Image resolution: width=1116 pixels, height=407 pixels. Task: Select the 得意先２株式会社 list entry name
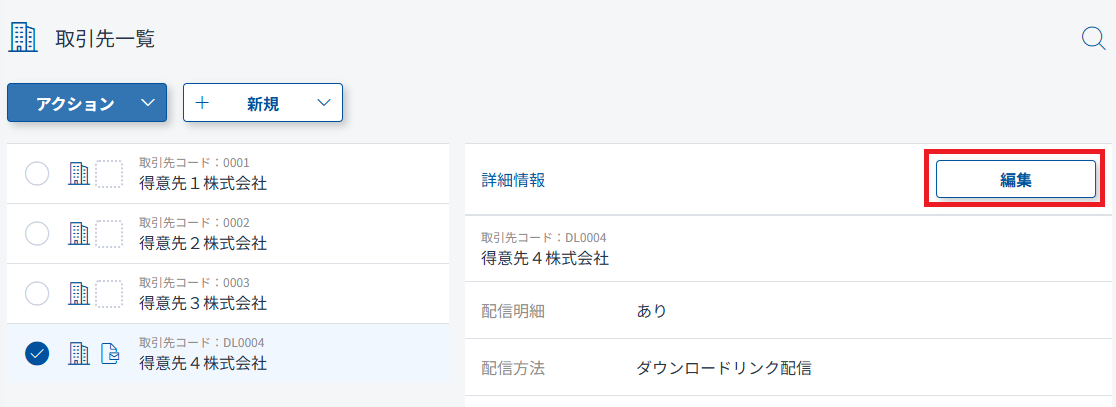(x=203, y=243)
